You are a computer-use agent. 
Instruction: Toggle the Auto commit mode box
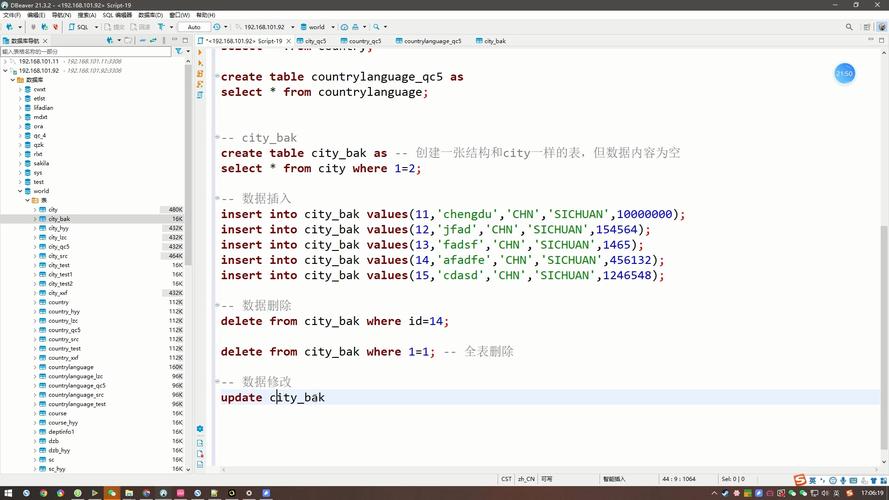tap(194, 27)
